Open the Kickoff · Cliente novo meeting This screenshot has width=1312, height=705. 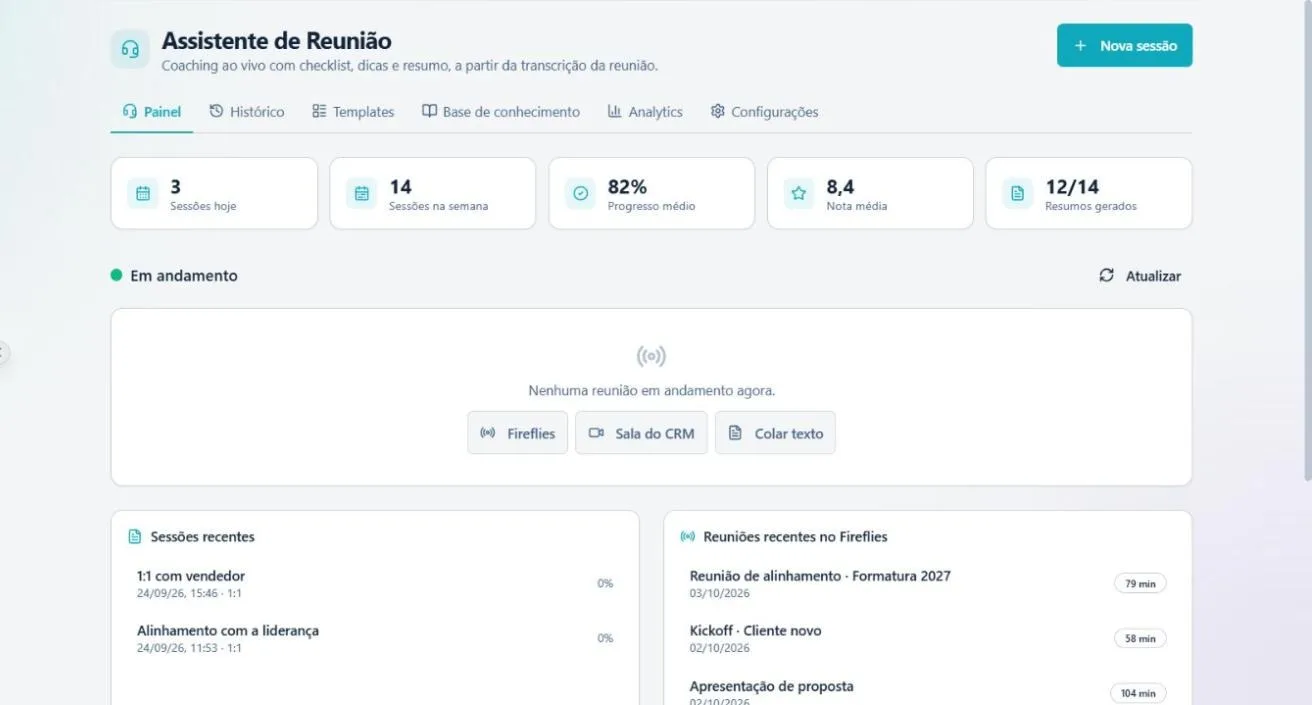[x=928, y=639]
